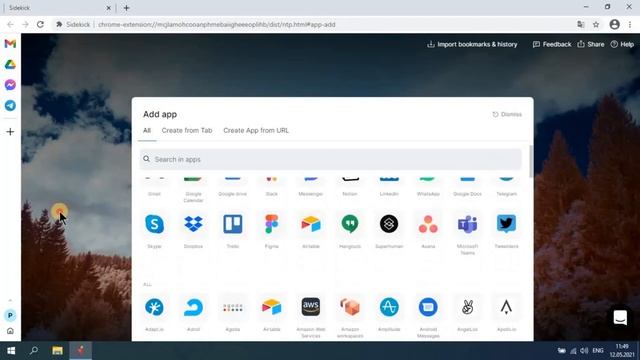Switch to Create App from URL tab
Screen dimensions: 640x360
(x=256, y=131)
